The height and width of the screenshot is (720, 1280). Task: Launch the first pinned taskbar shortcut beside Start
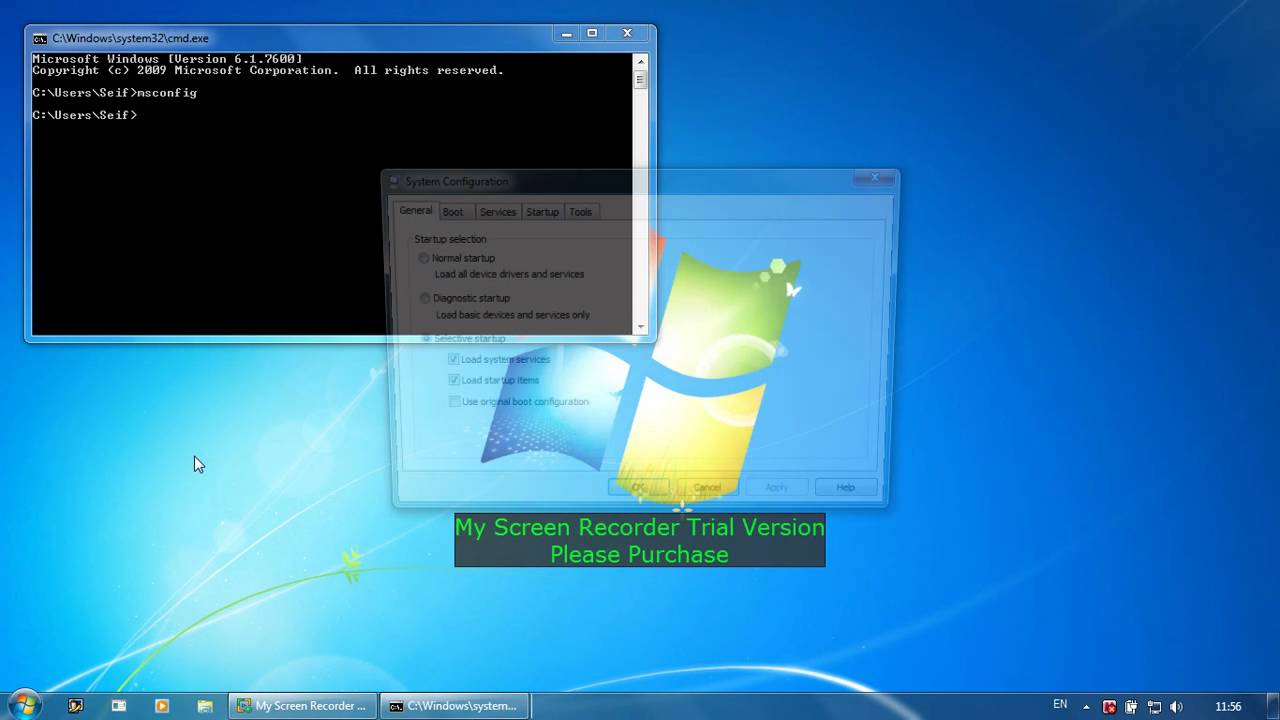[75, 706]
